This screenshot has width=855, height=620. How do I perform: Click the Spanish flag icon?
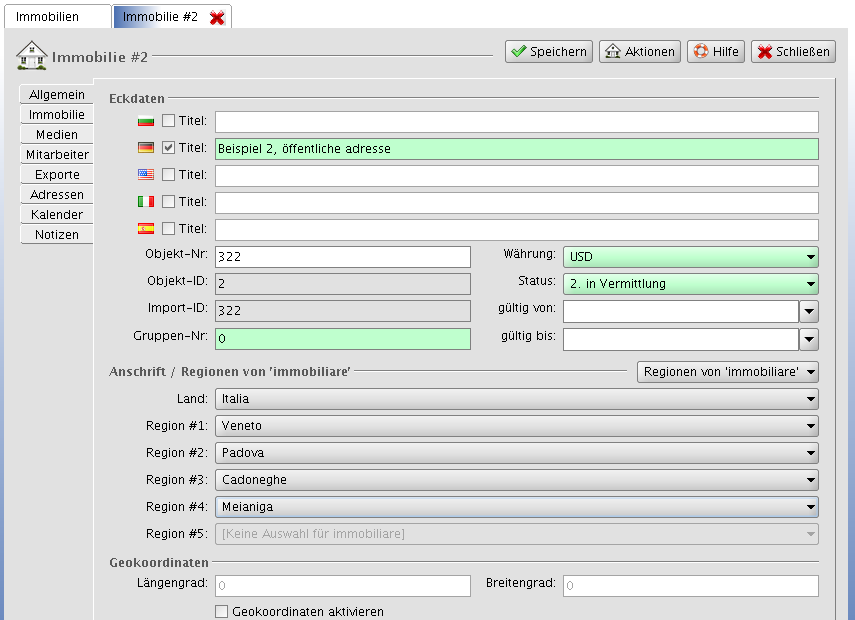click(146, 229)
